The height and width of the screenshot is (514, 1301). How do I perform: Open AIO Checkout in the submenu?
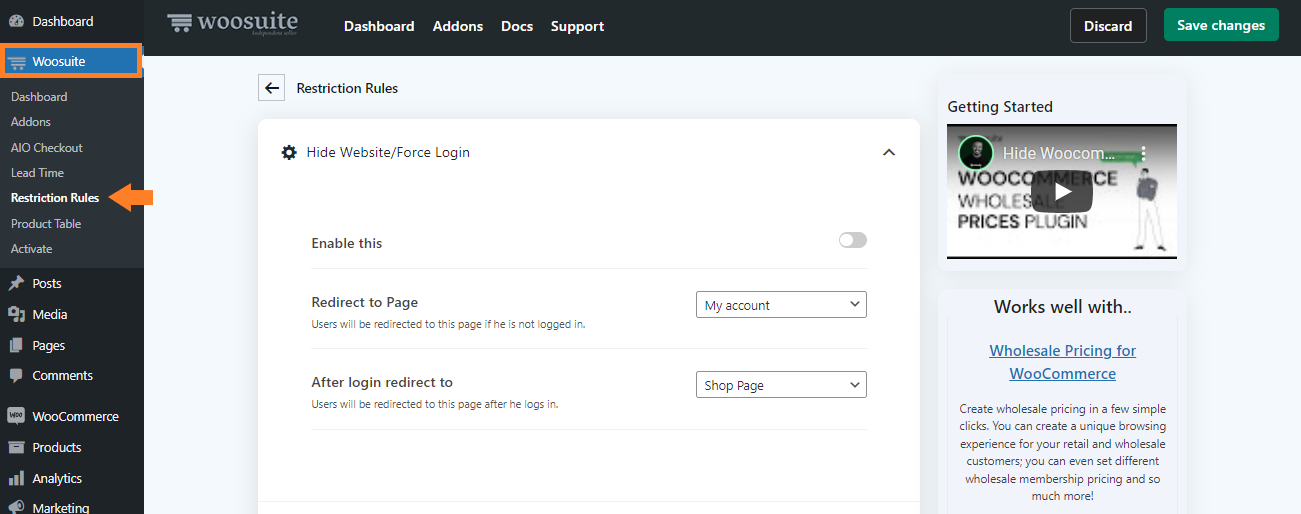(x=47, y=148)
